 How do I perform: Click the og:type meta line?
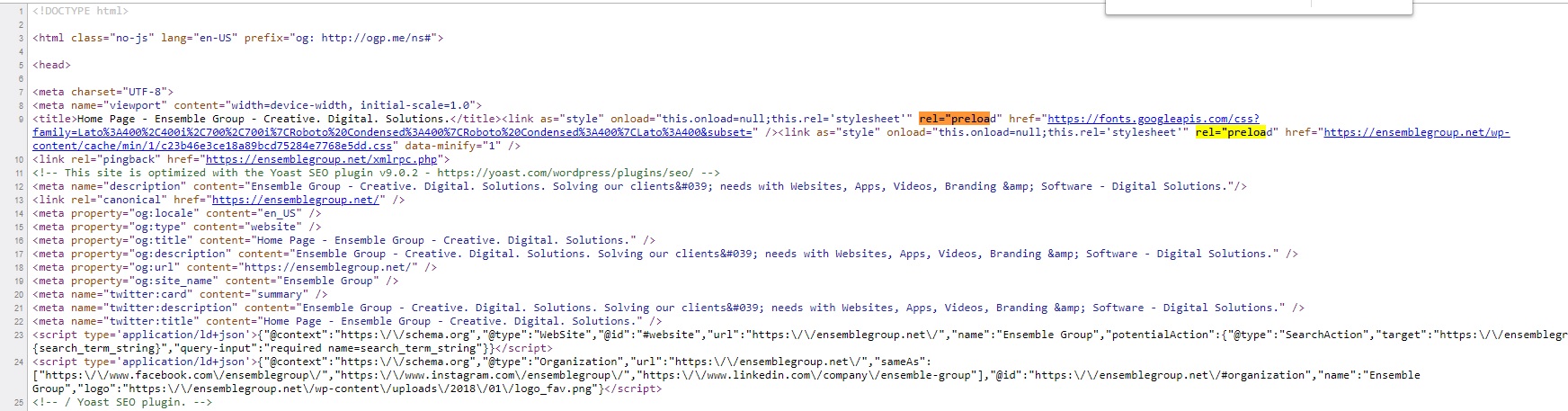[176, 227]
